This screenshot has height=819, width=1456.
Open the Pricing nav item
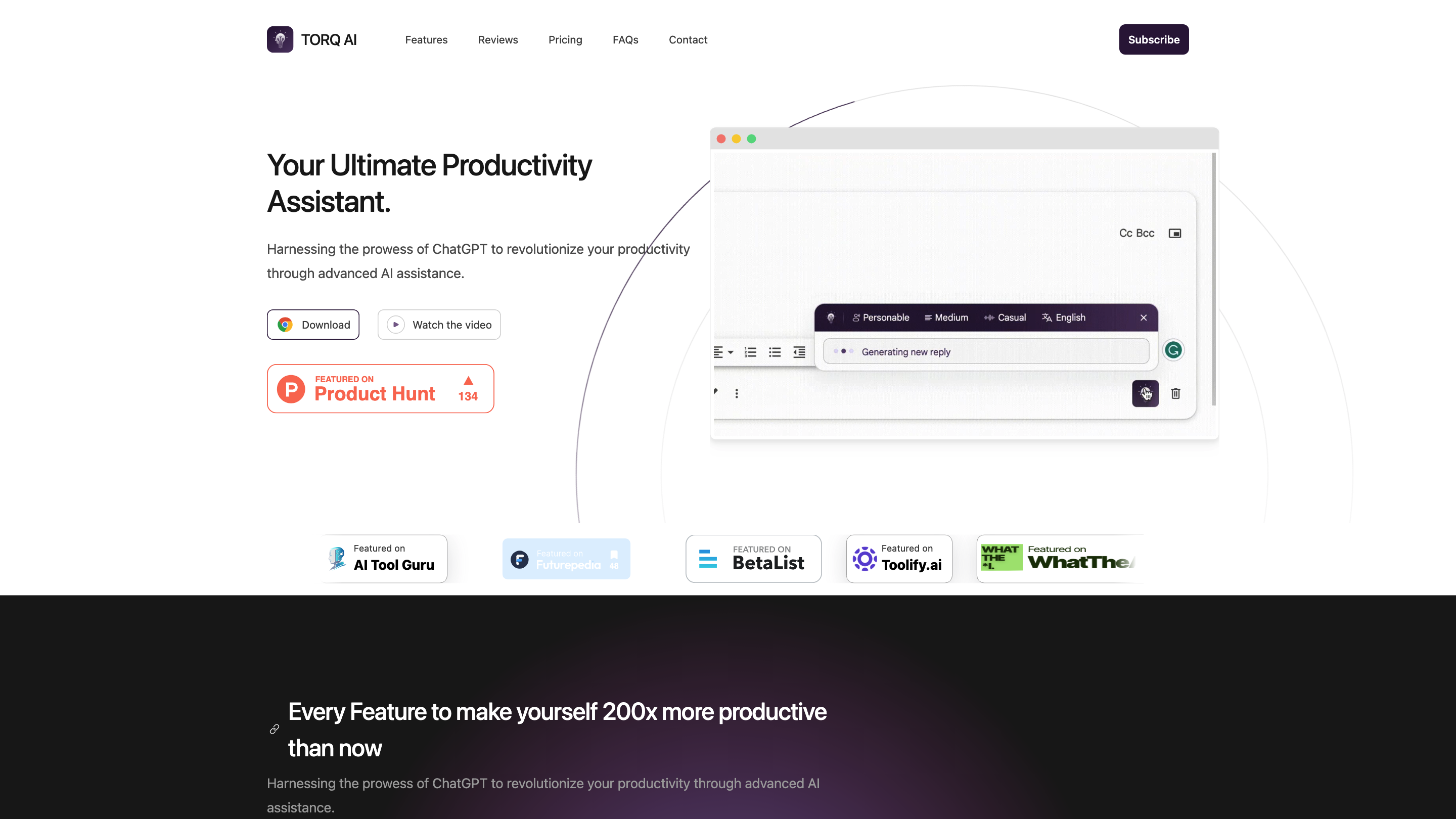point(565,39)
